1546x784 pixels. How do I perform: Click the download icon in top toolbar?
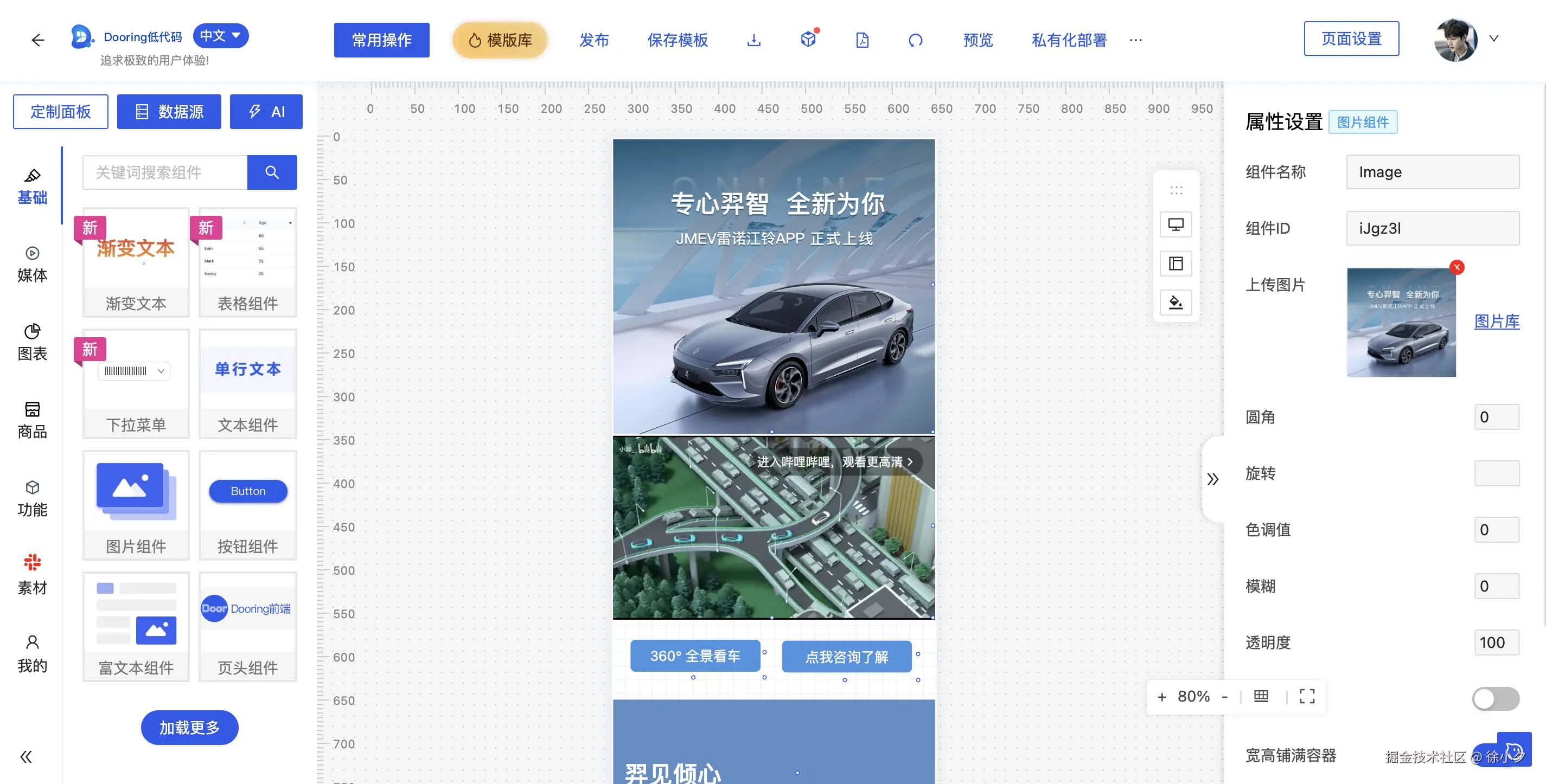coord(754,40)
